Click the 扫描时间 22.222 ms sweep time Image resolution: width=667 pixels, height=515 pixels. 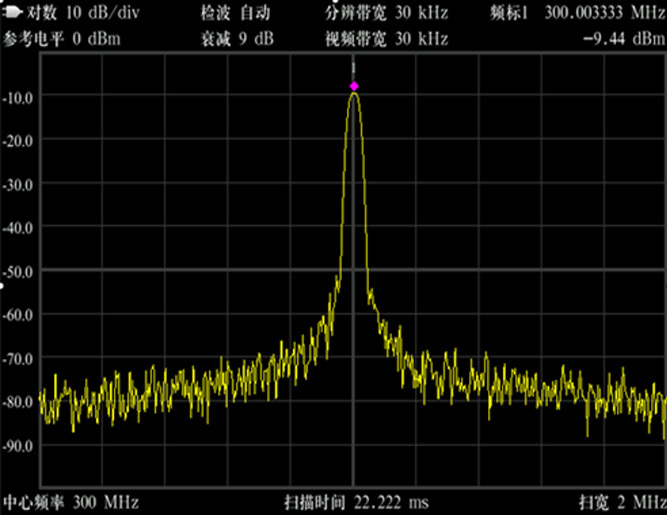(356, 503)
